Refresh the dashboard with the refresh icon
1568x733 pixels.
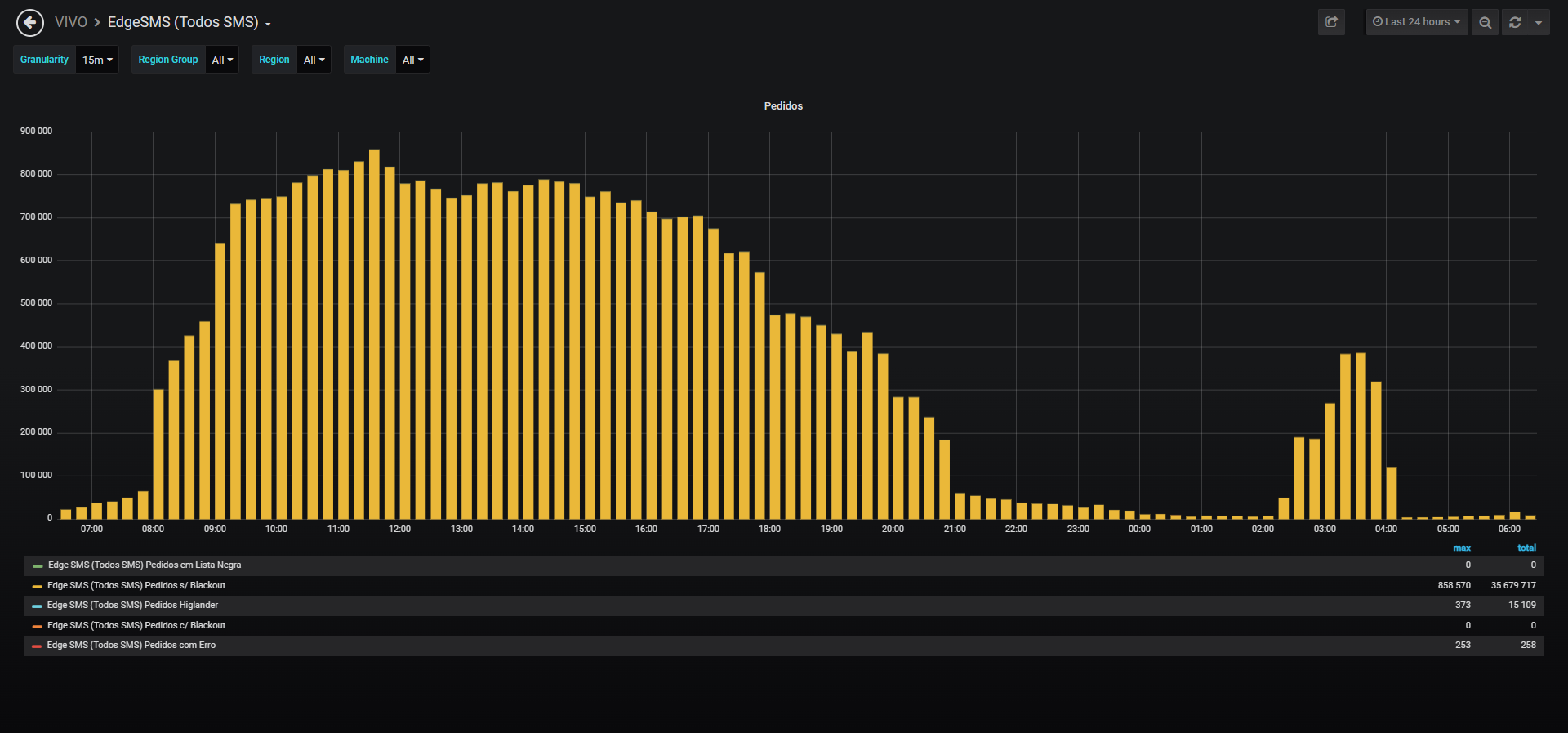1515,22
